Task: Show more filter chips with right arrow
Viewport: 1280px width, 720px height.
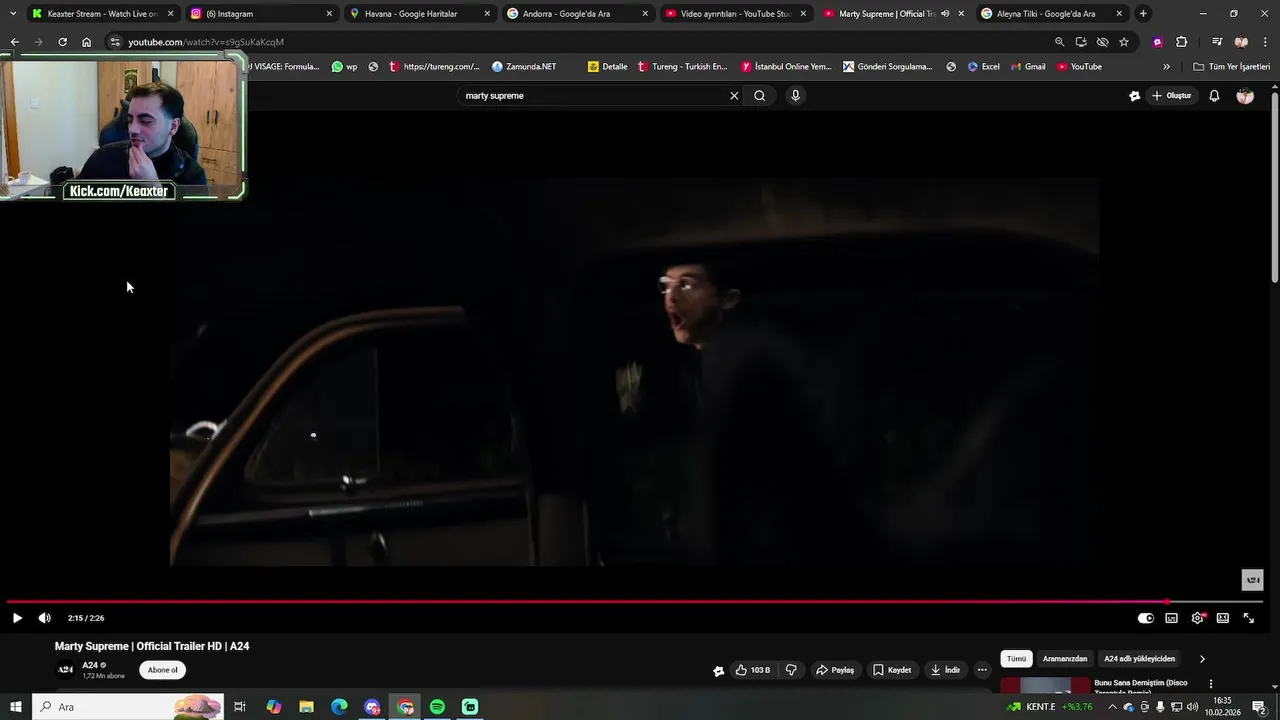Action: click(x=1202, y=659)
